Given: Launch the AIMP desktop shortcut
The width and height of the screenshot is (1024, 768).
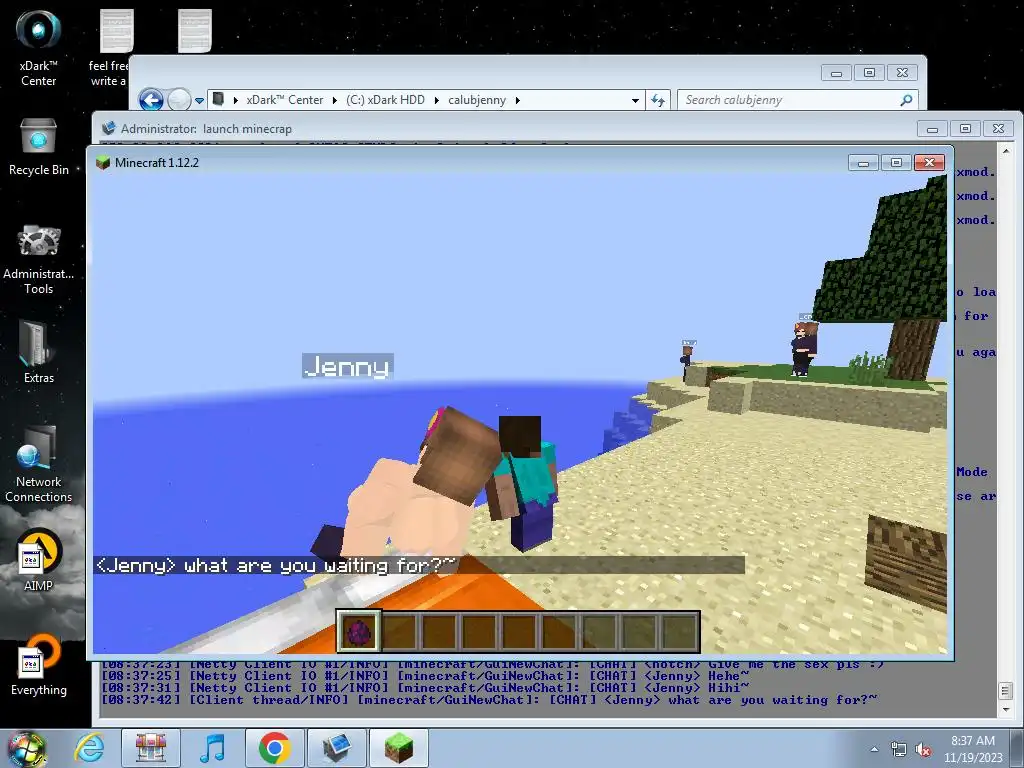Looking at the screenshot, I should [39, 560].
